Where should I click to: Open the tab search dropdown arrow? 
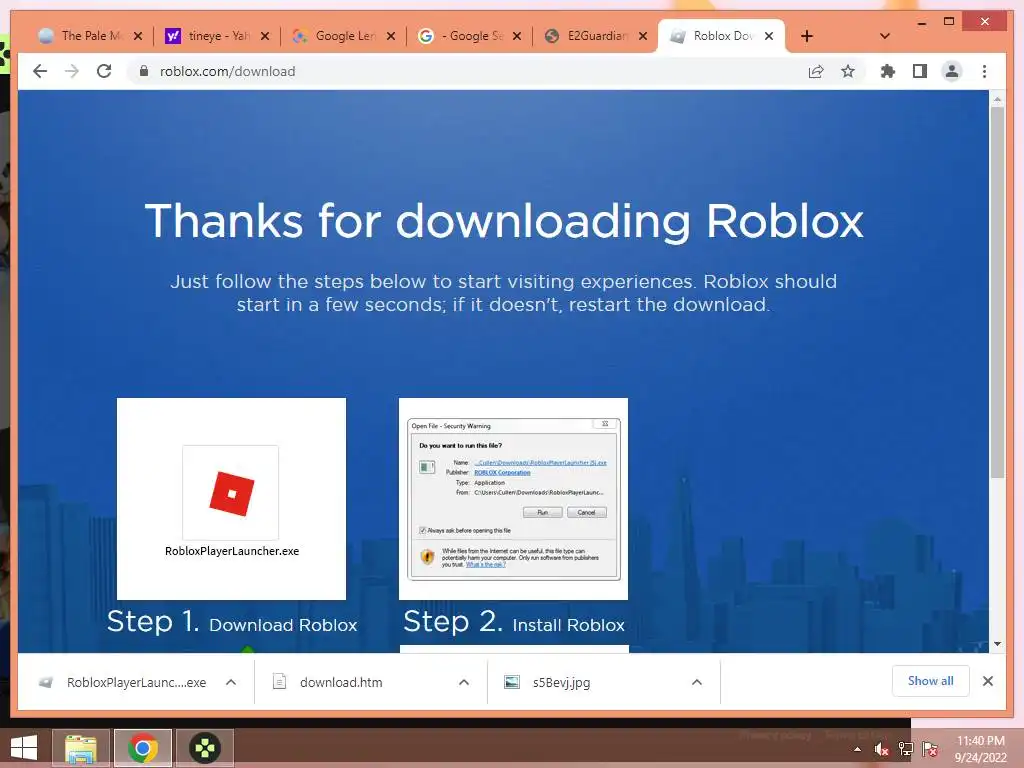[885, 36]
